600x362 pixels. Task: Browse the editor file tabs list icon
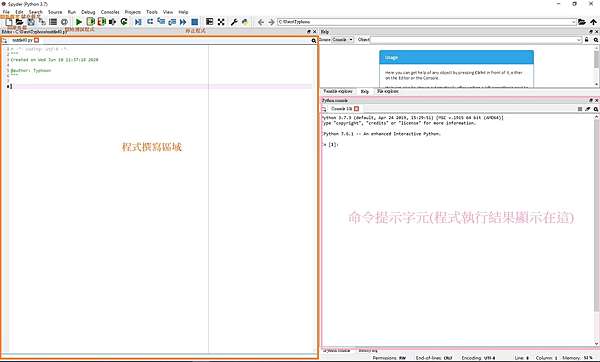(x=4, y=40)
